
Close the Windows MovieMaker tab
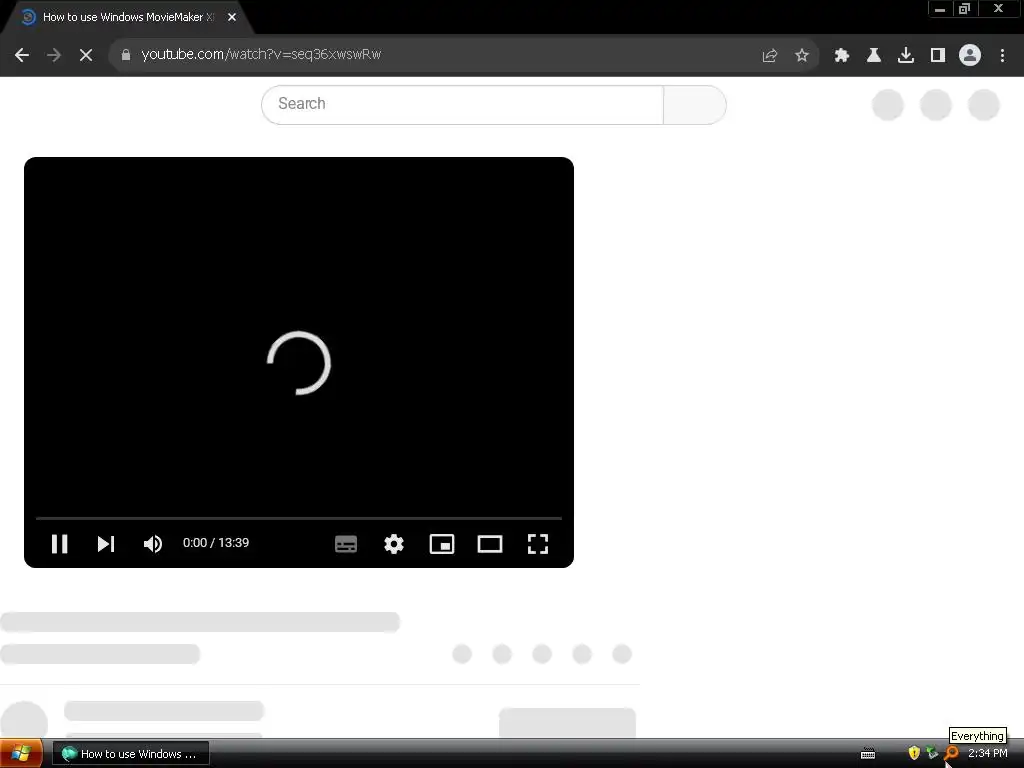tap(232, 17)
